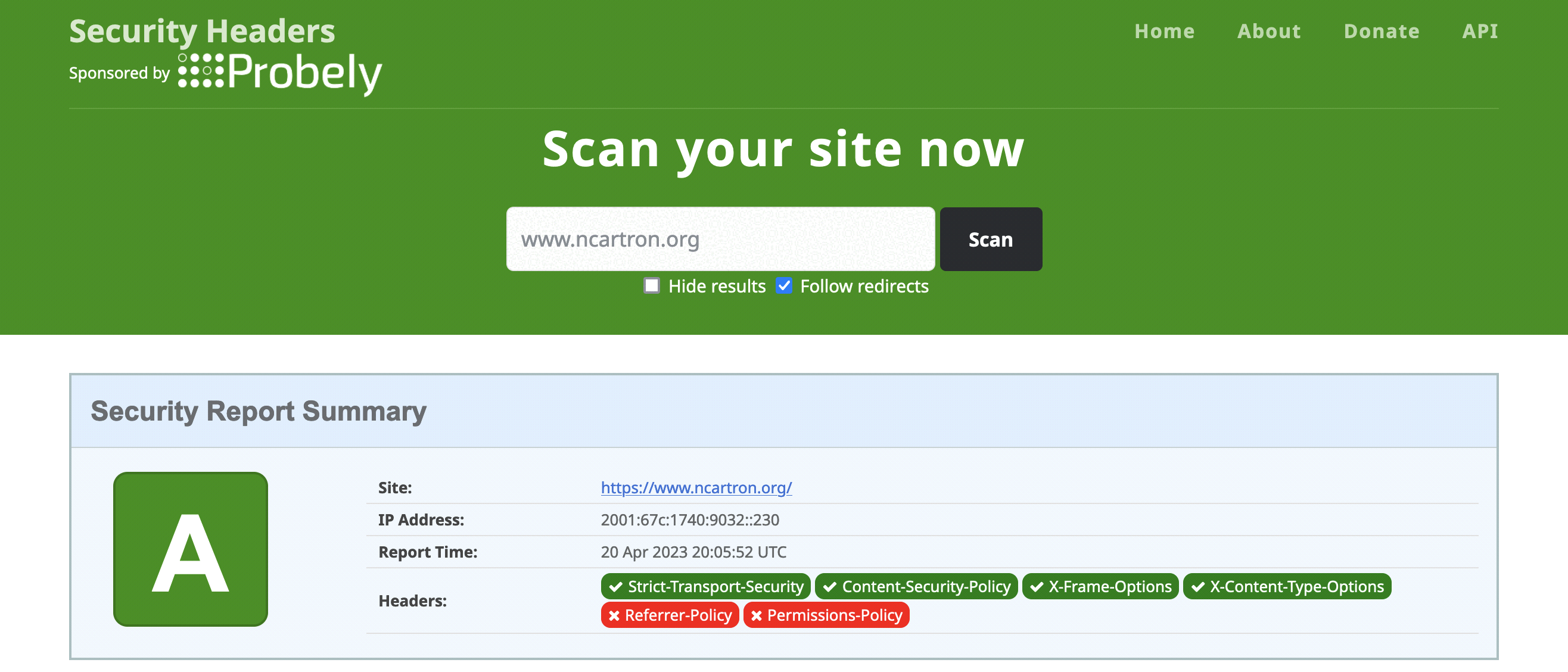The width and height of the screenshot is (1568, 672).
Task: Click the Security Headers title logo
Action: (202, 31)
